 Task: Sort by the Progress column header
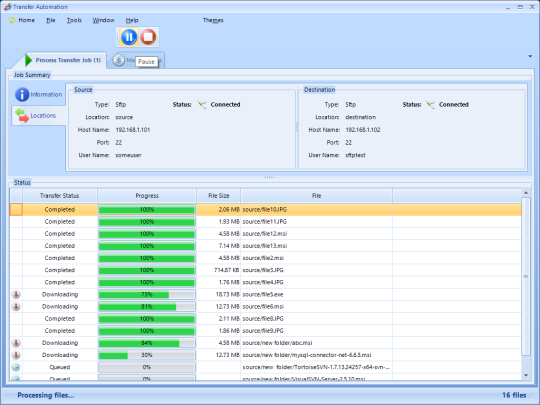tap(147, 196)
